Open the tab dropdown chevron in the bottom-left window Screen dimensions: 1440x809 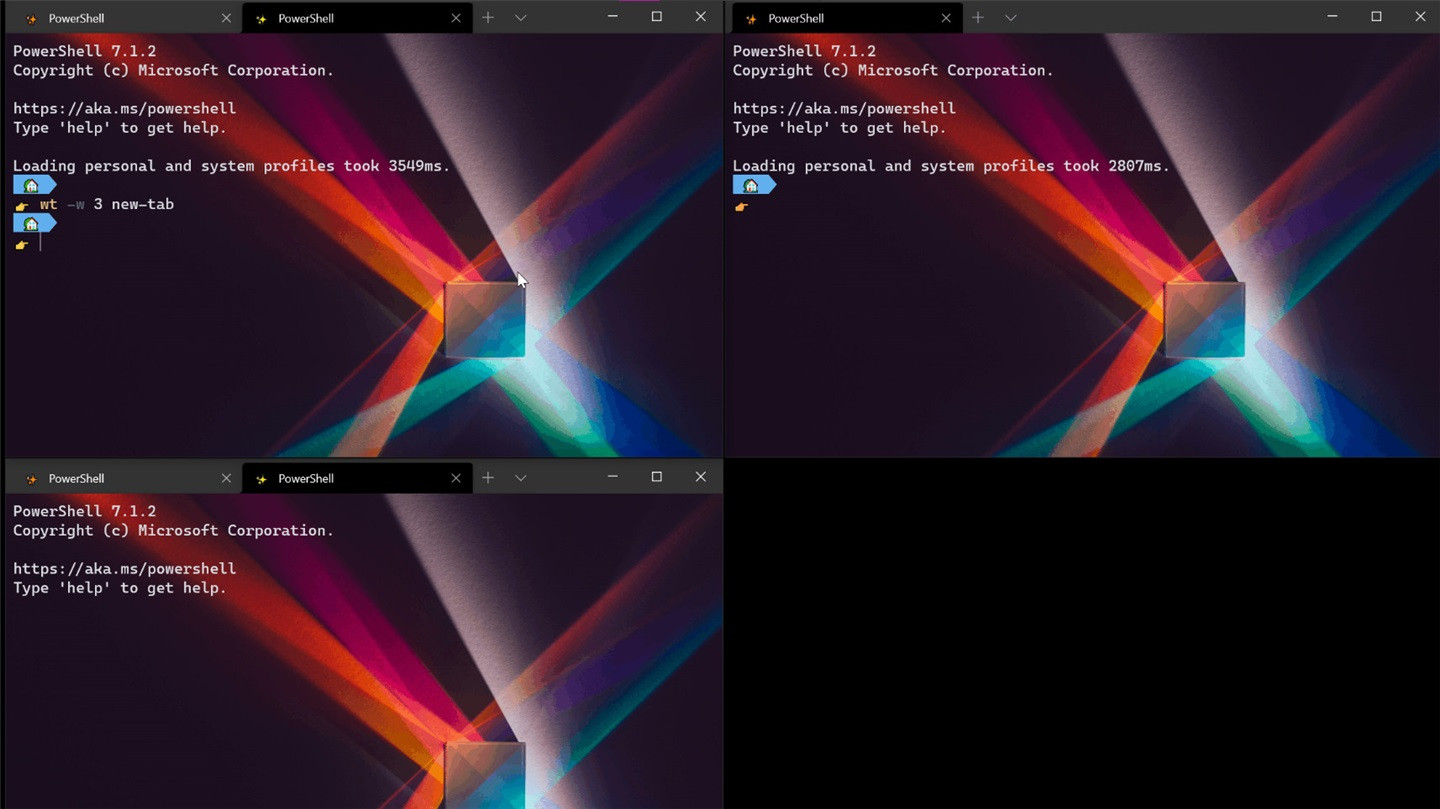520,477
